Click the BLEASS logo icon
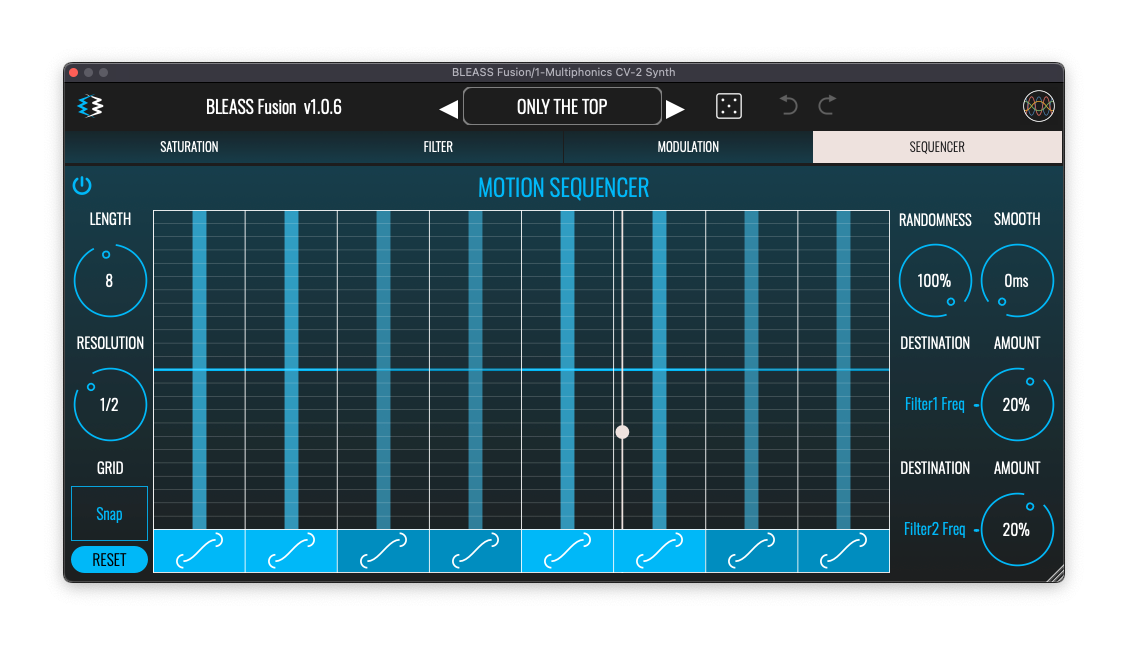Viewport: 1127px width, 646px height. point(91,106)
